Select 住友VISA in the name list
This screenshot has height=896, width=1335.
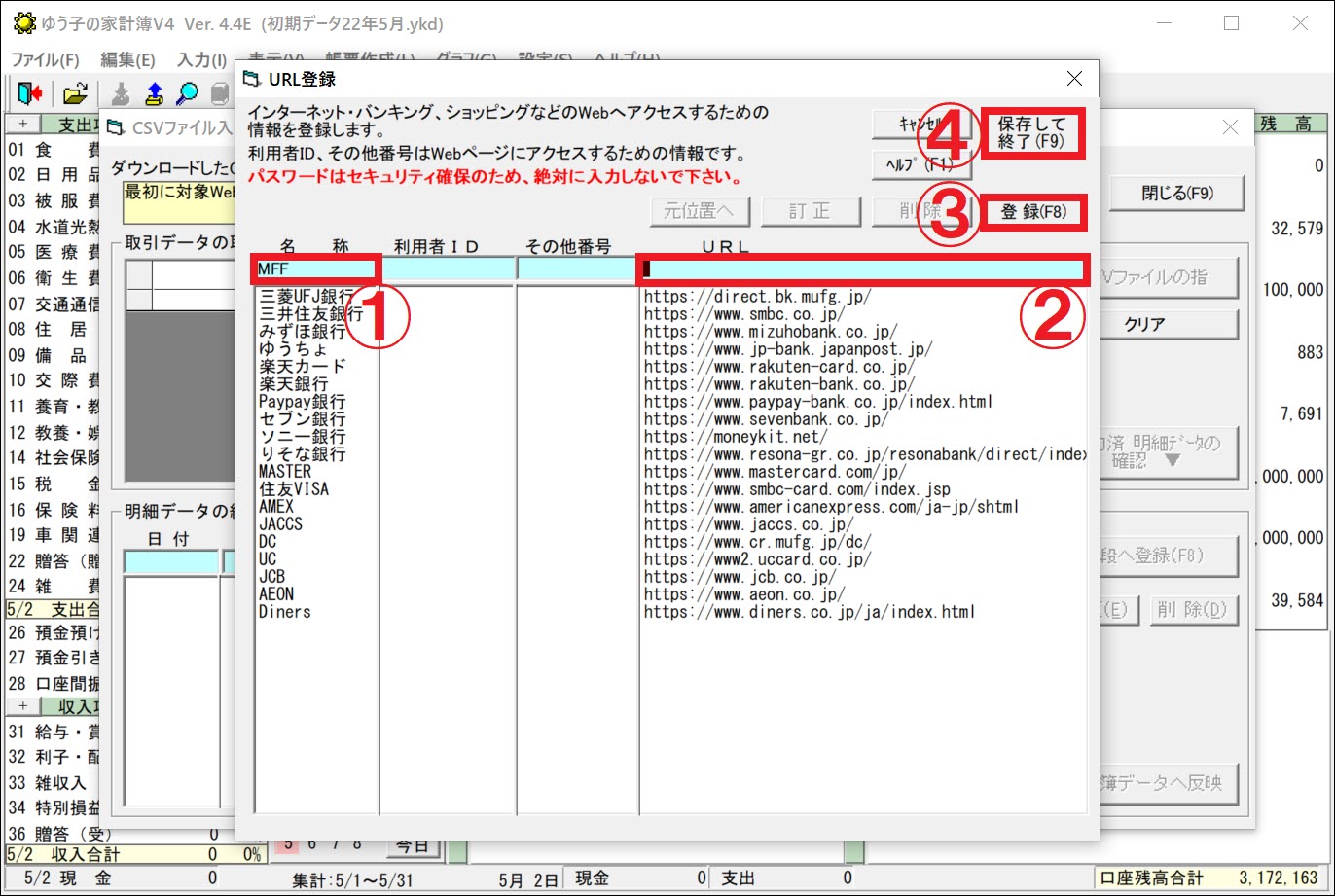pyautogui.click(x=293, y=489)
